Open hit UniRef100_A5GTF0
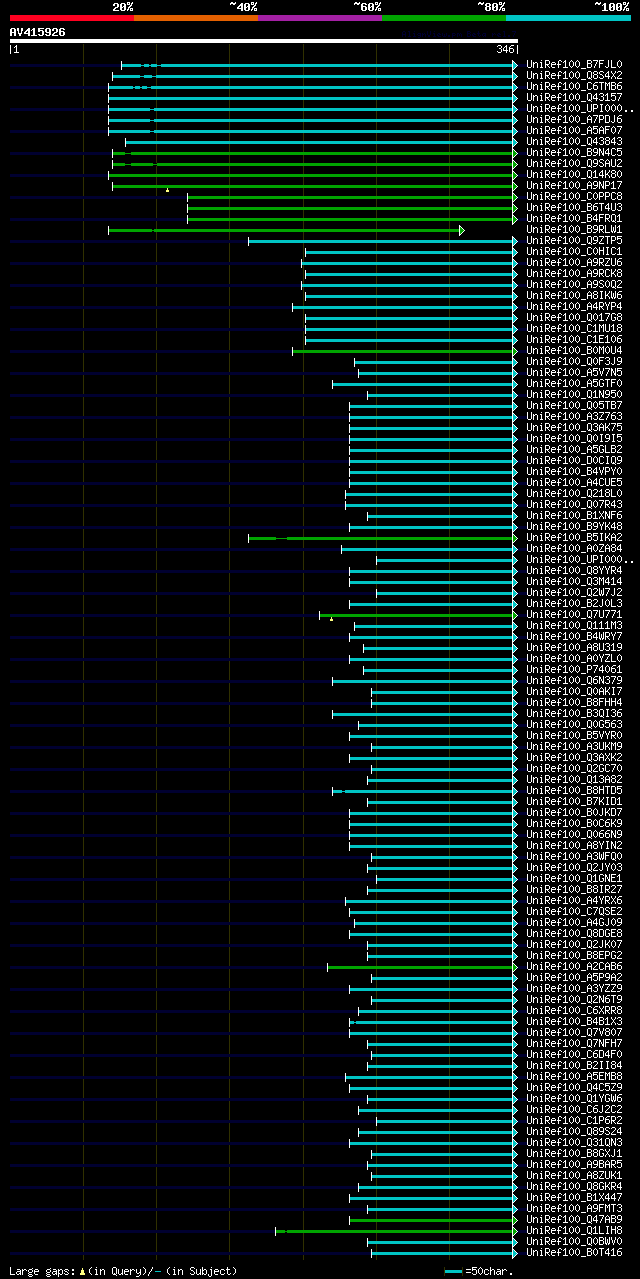Viewport: 640px width, 1279px height. (x=574, y=383)
